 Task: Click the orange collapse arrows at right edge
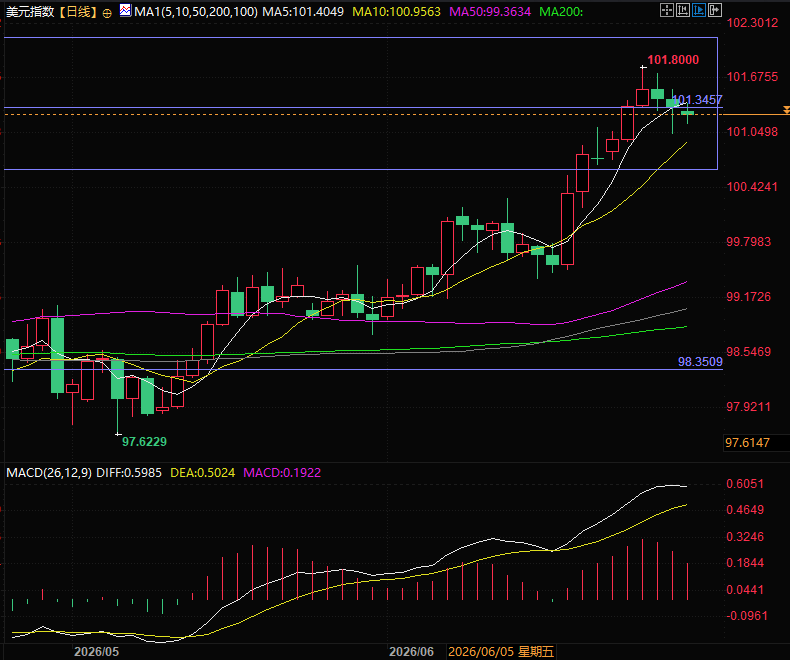[786, 110]
